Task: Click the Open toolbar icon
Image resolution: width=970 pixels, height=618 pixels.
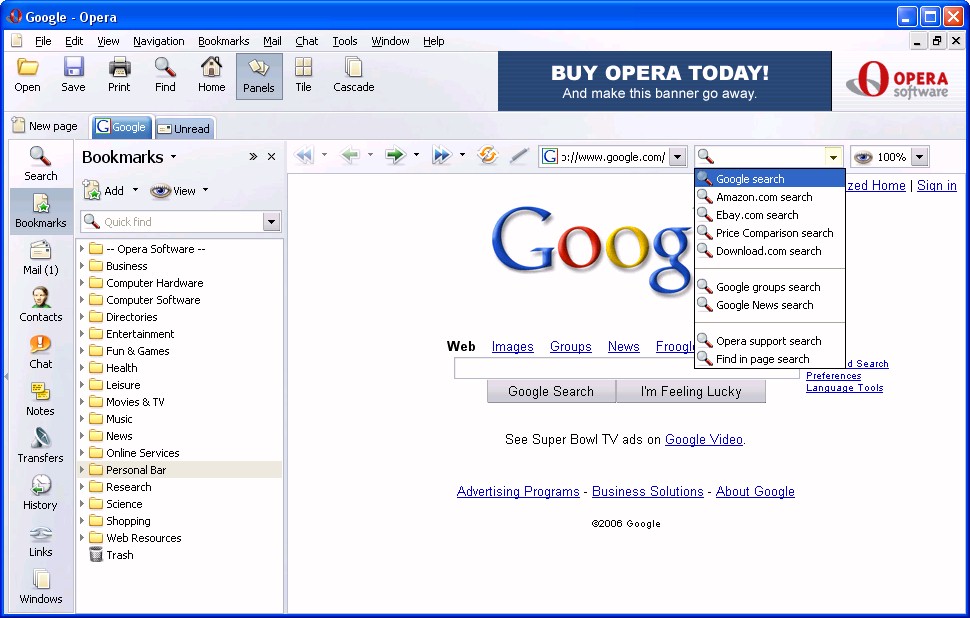Action: pos(27,75)
